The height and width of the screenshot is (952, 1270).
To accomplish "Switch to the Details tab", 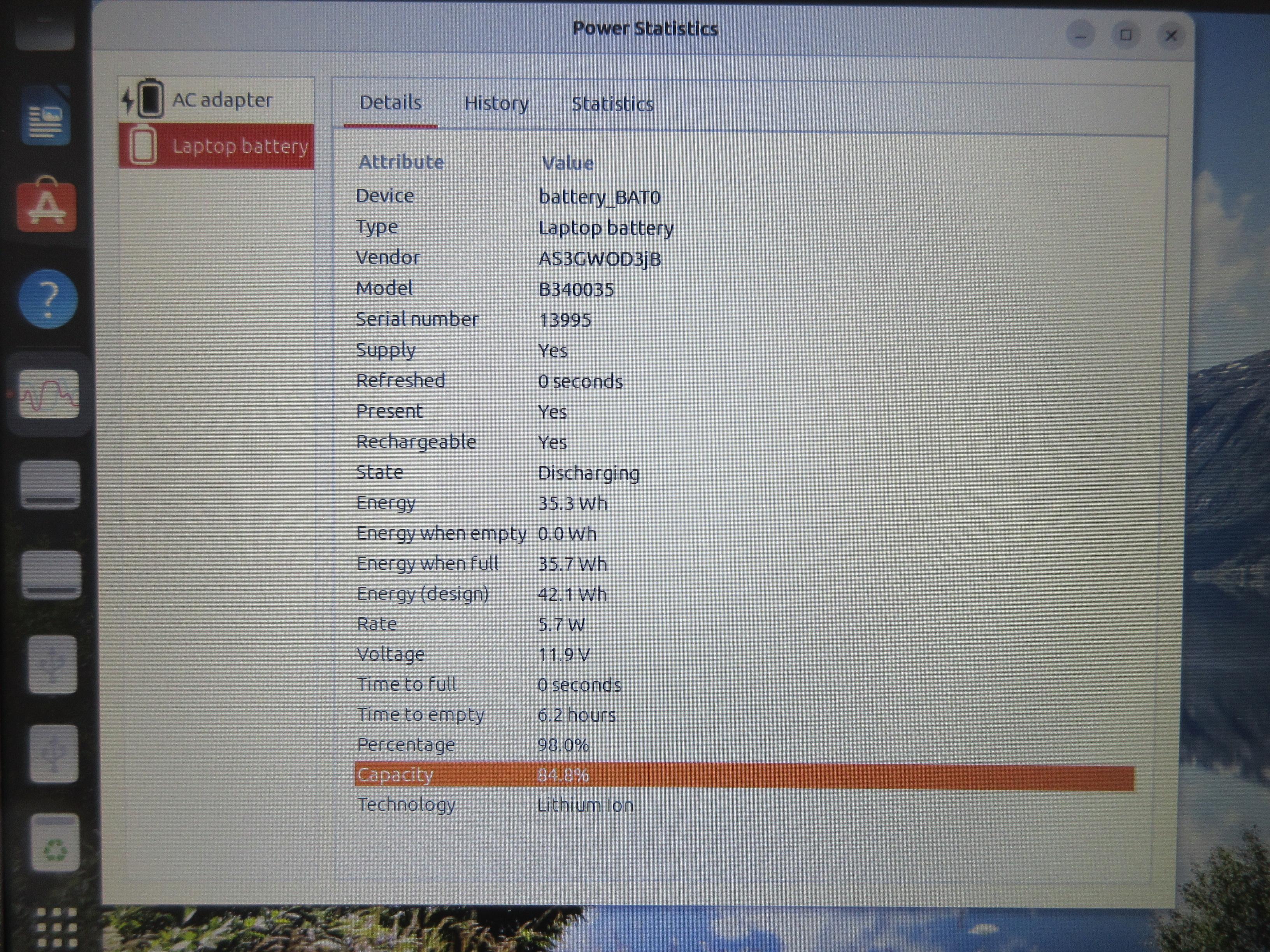I will (390, 103).
